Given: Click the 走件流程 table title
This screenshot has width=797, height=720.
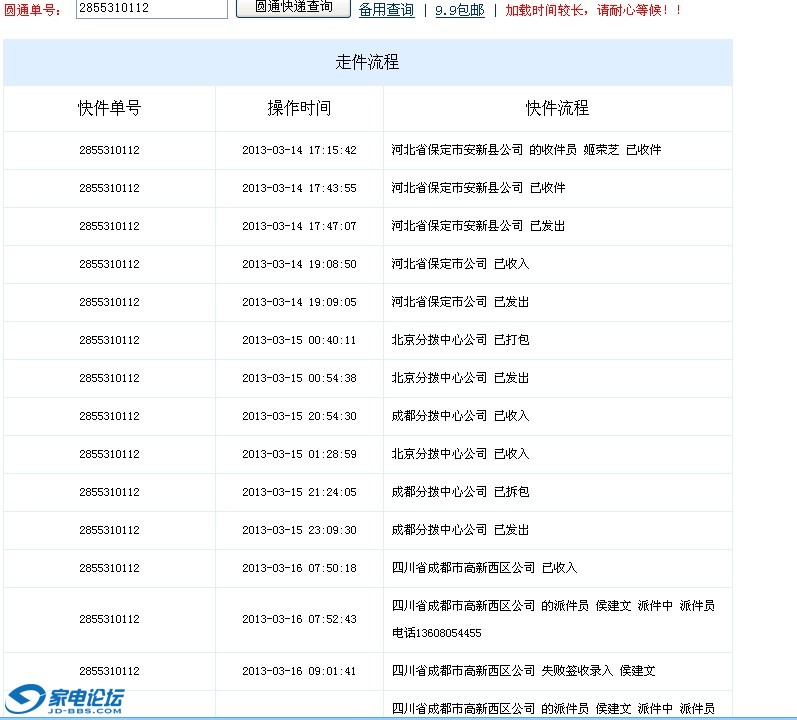Looking at the screenshot, I should coord(367,62).
